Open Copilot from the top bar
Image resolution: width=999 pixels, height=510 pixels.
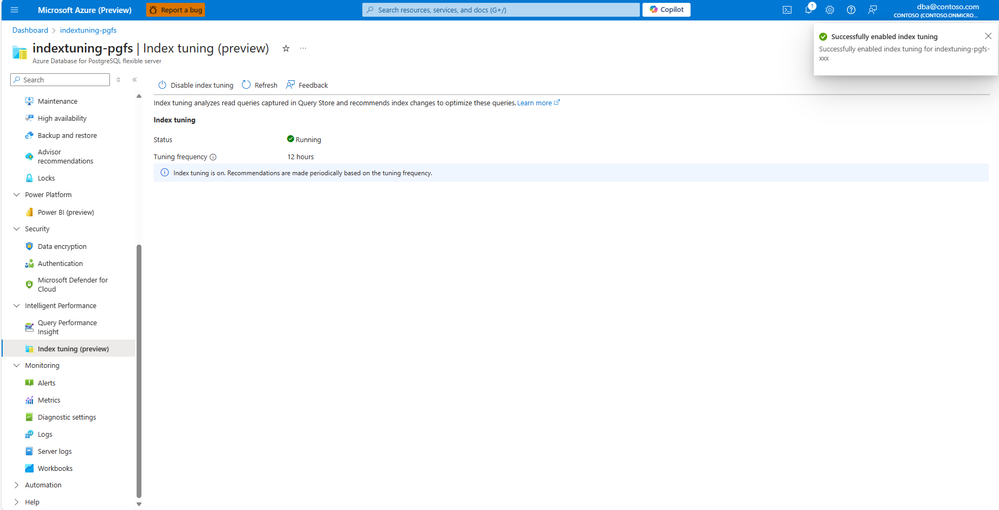[666, 10]
